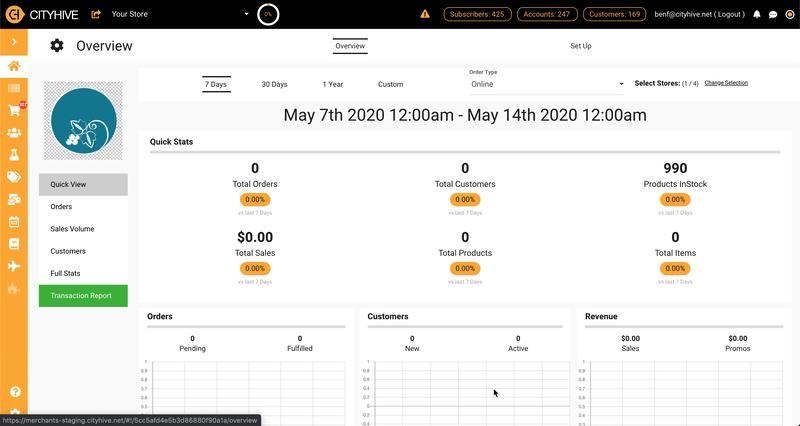Switch to the Overview tab
The width and height of the screenshot is (800, 426).
click(350, 46)
